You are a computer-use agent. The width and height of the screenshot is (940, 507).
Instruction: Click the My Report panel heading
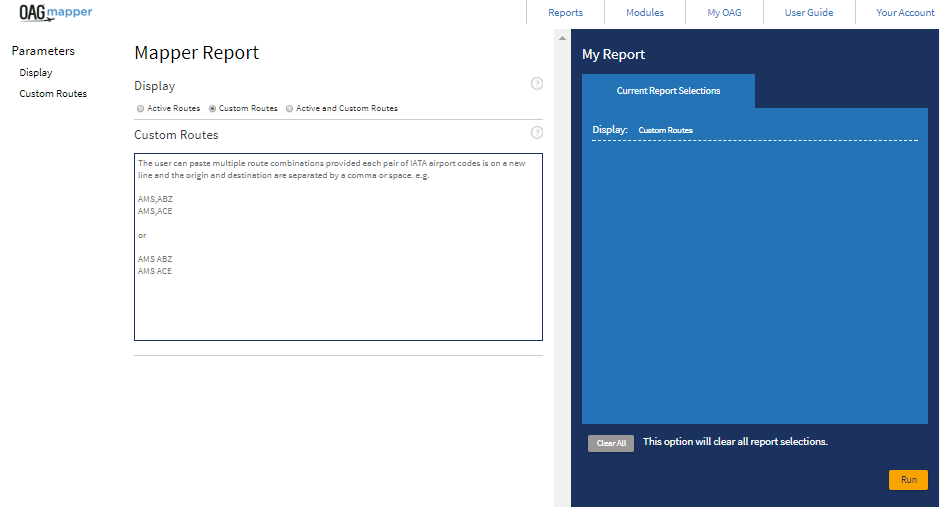[x=613, y=55]
